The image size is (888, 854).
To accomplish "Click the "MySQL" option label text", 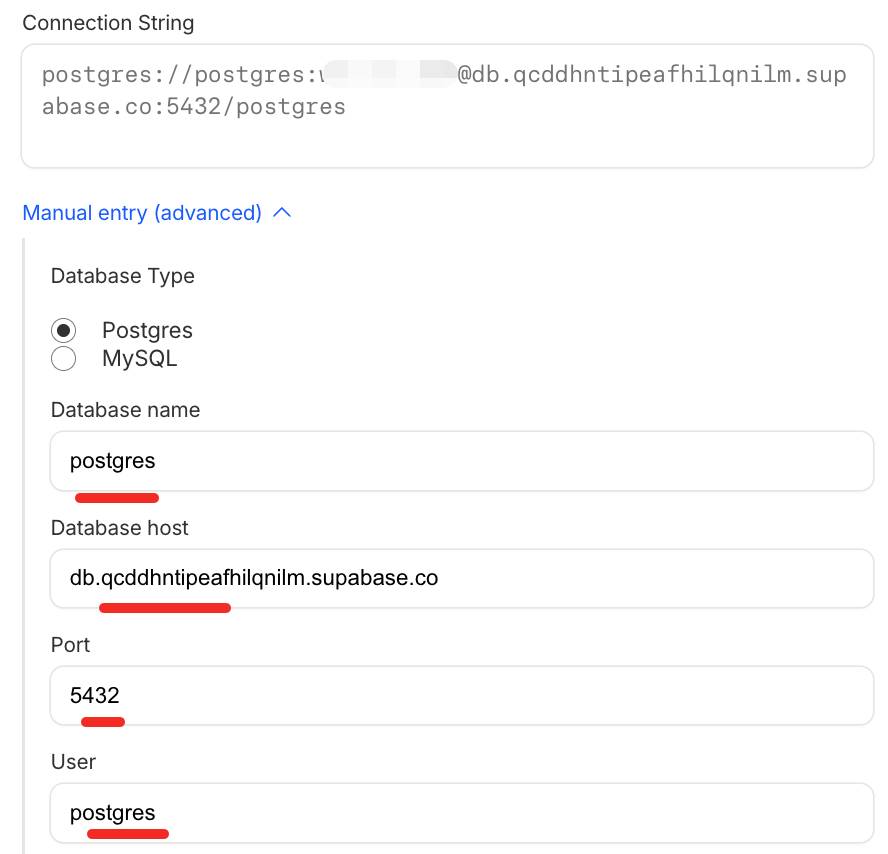I will [x=139, y=359].
